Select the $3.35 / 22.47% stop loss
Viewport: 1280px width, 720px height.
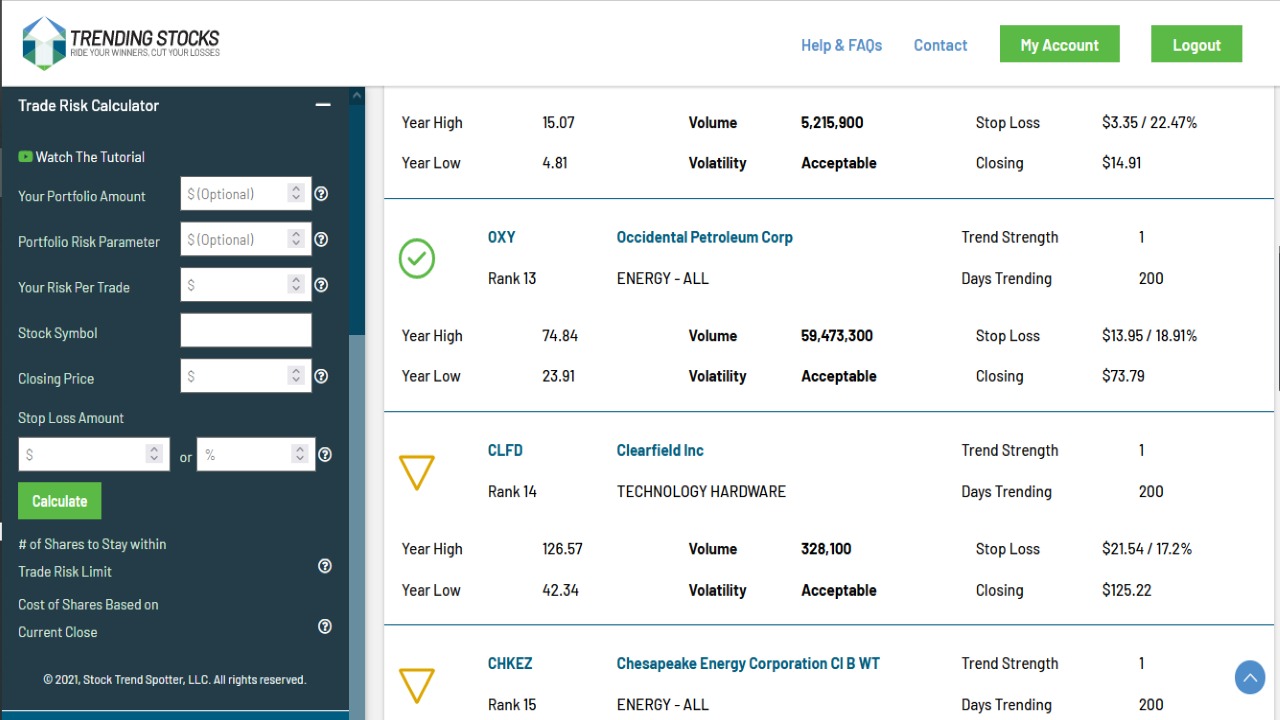[1150, 123]
